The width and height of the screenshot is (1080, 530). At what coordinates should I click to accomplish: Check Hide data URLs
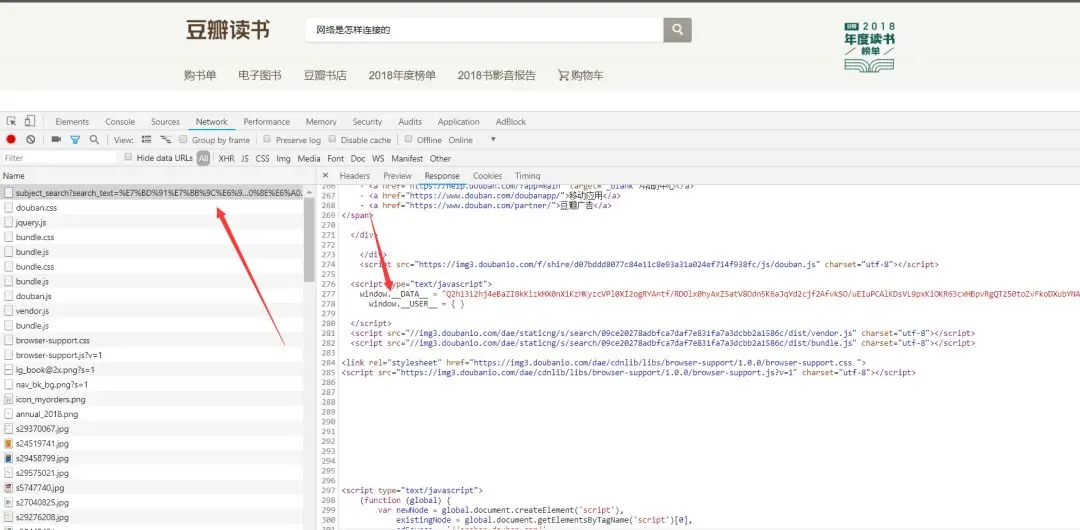tap(128, 157)
